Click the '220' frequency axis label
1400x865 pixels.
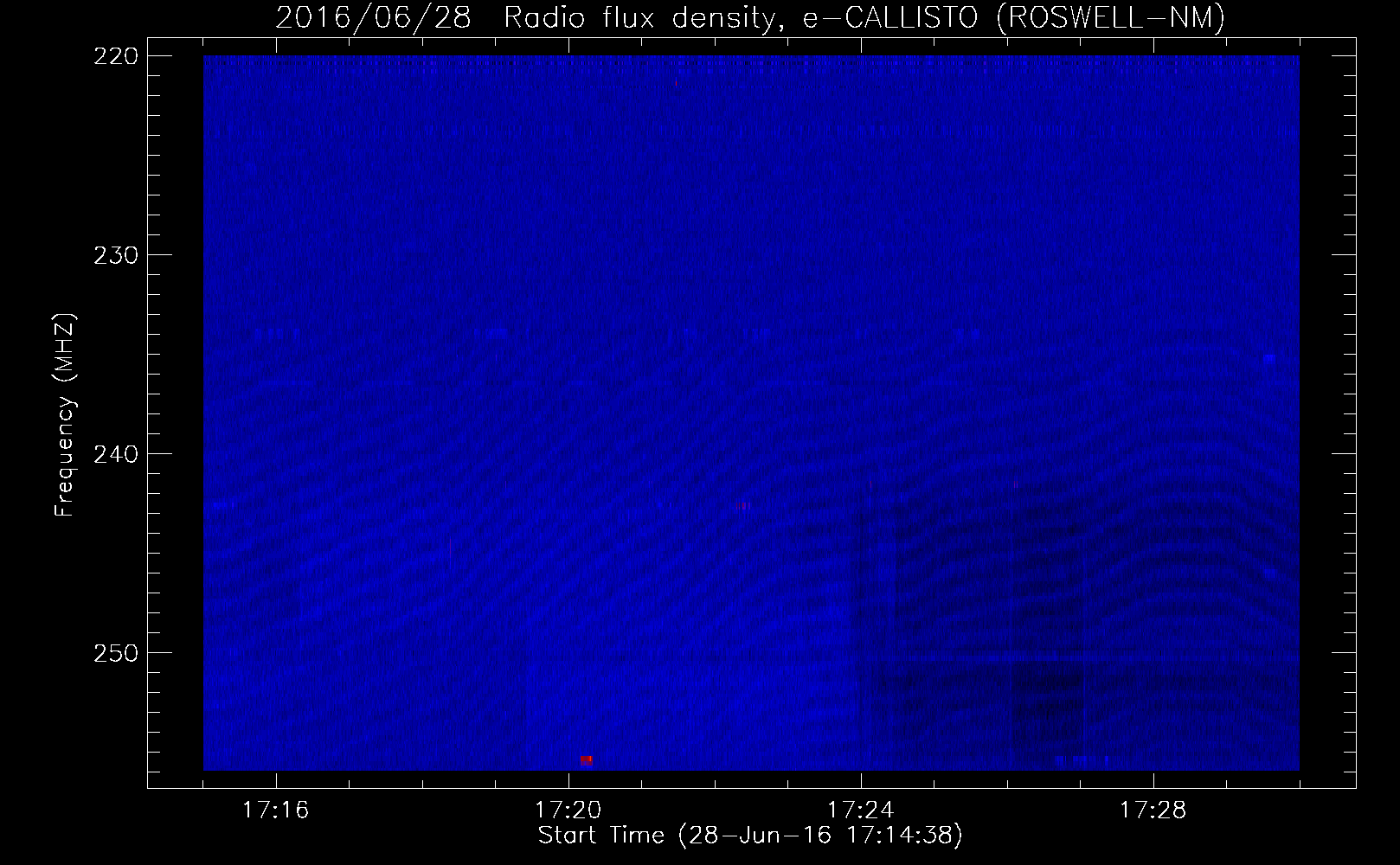coord(115,56)
